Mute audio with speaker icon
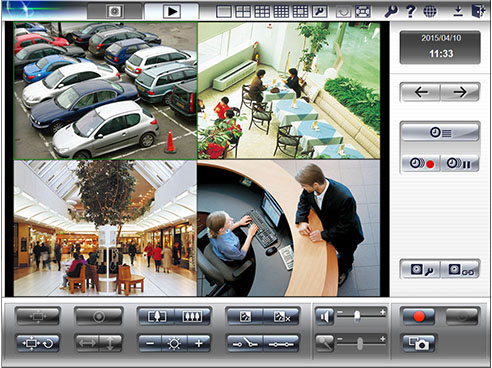The width and height of the screenshot is (492, 368). (324, 316)
